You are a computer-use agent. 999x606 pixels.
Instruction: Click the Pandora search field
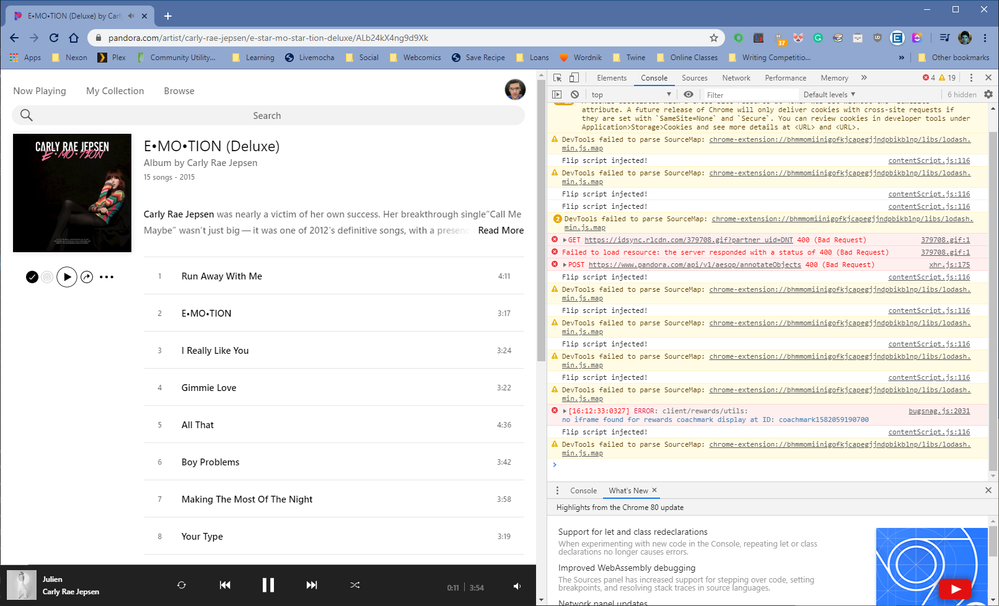tap(267, 116)
